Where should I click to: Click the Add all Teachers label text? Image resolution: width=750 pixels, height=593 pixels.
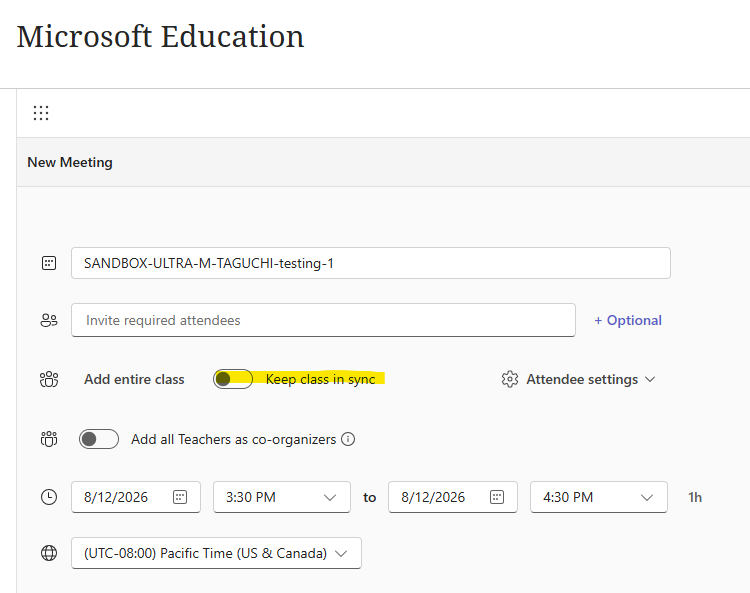point(234,439)
